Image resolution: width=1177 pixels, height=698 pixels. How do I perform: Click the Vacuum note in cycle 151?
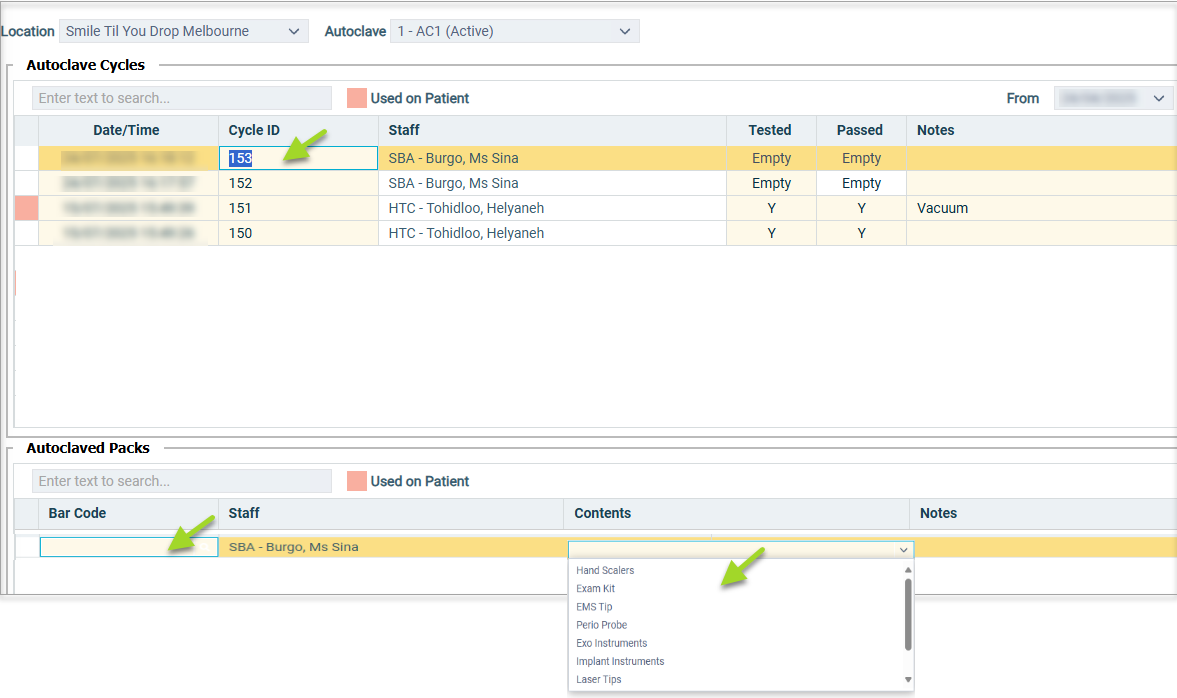click(942, 208)
